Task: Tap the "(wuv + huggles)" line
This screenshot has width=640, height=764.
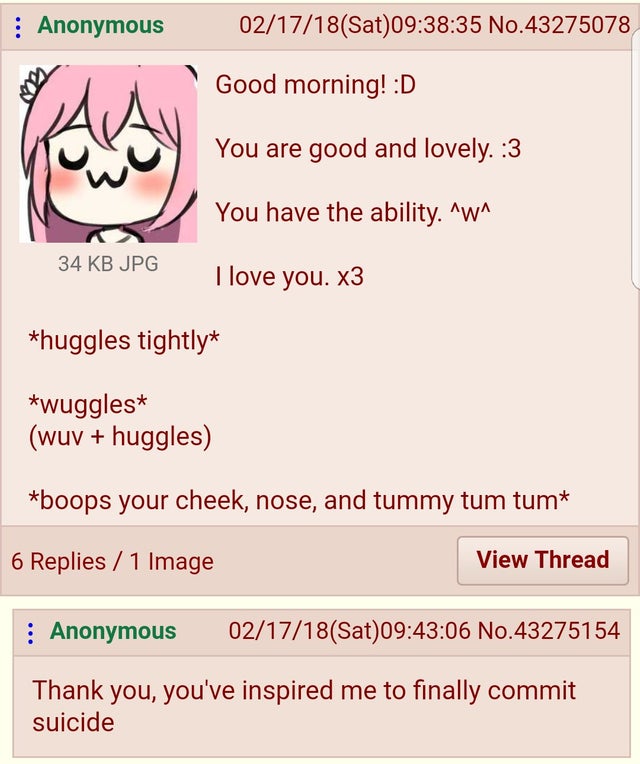Action: point(120,436)
